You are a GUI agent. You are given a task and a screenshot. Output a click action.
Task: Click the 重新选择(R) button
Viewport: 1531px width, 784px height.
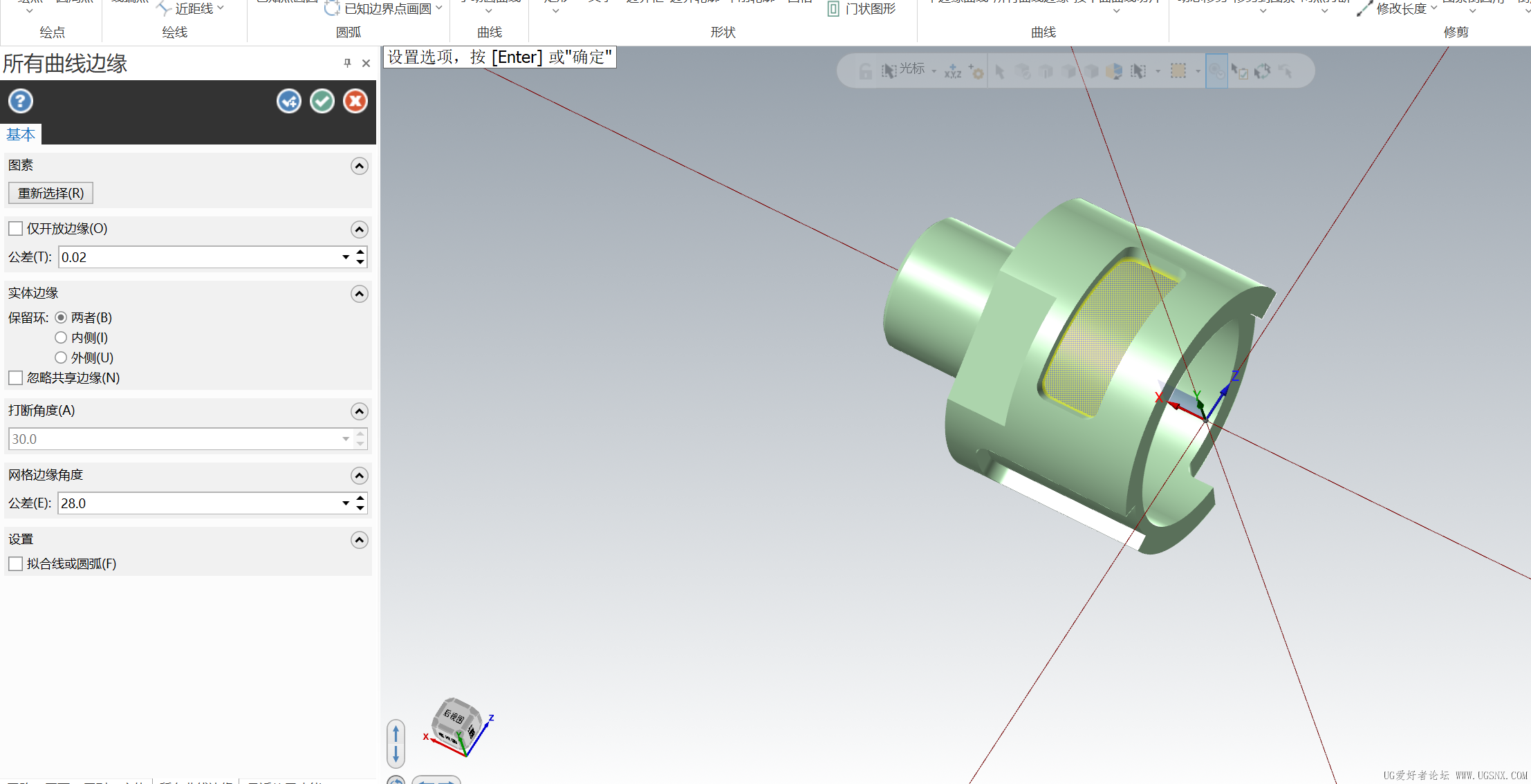point(50,194)
